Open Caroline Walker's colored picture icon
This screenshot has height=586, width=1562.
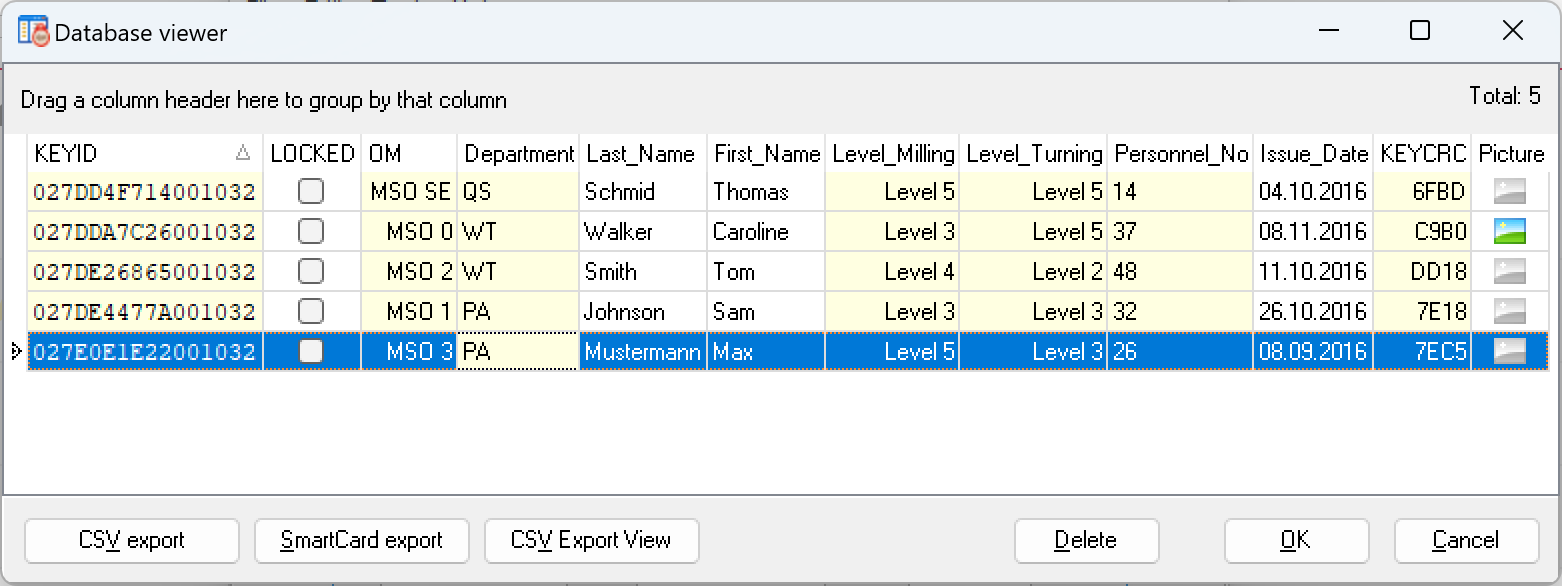click(1510, 232)
